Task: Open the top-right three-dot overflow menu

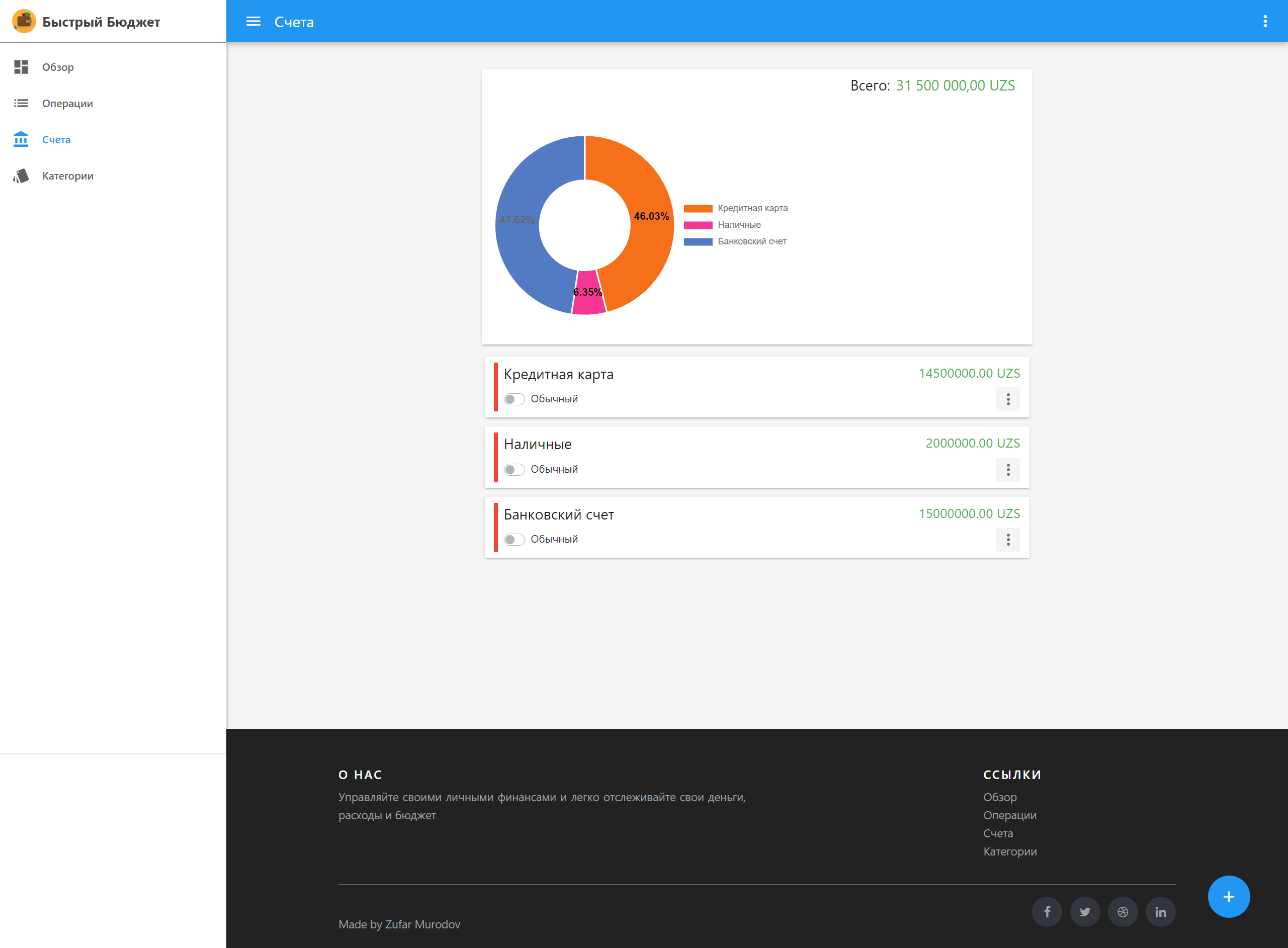Action: pos(1264,21)
